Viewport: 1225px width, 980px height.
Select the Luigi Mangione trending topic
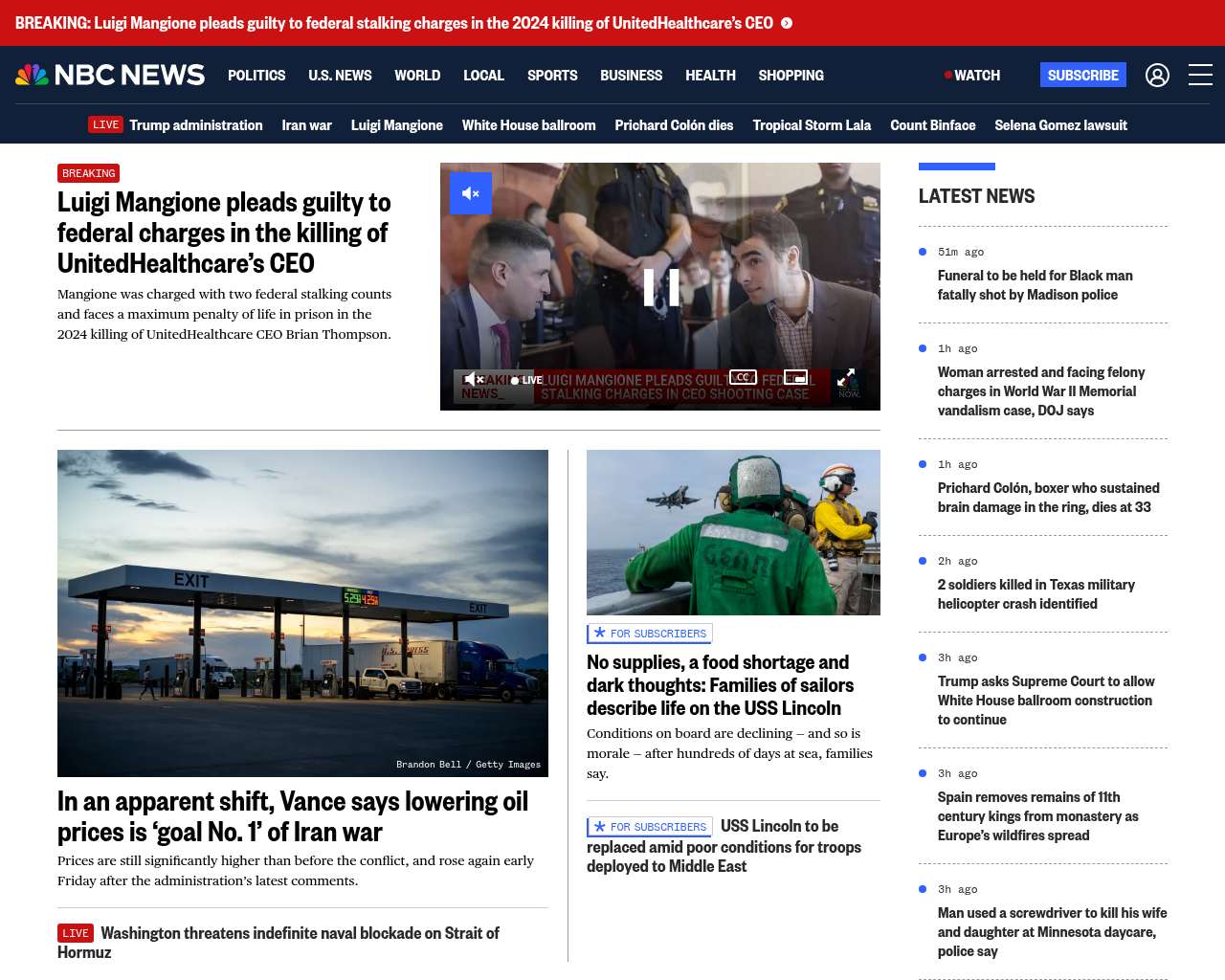click(x=396, y=124)
